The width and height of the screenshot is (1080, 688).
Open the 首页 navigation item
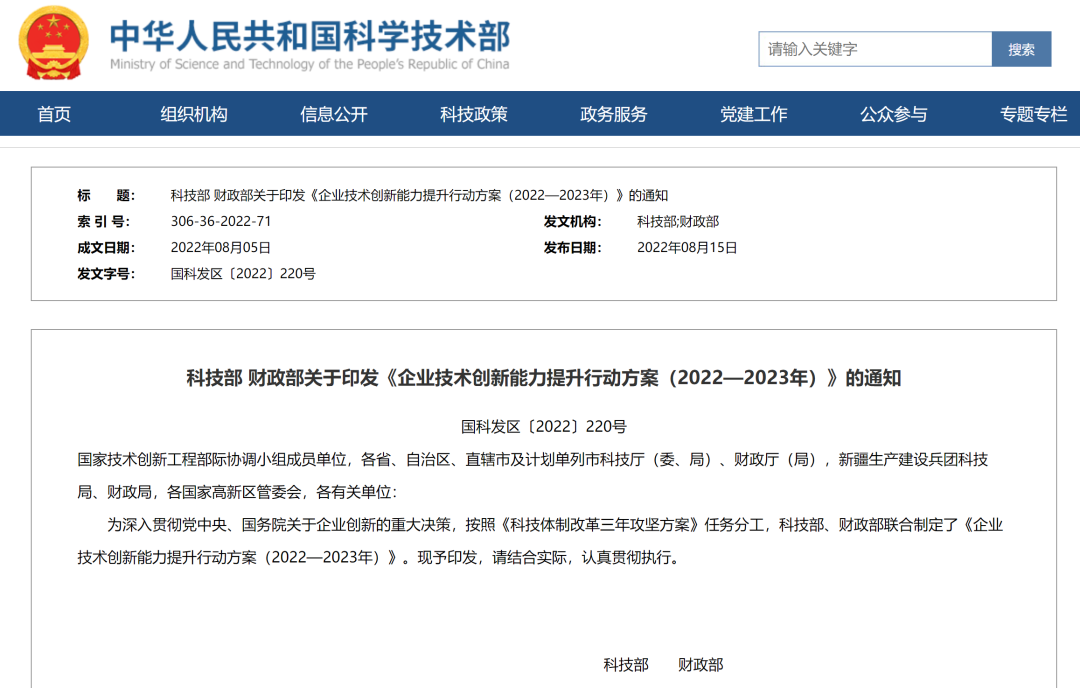(x=54, y=114)
